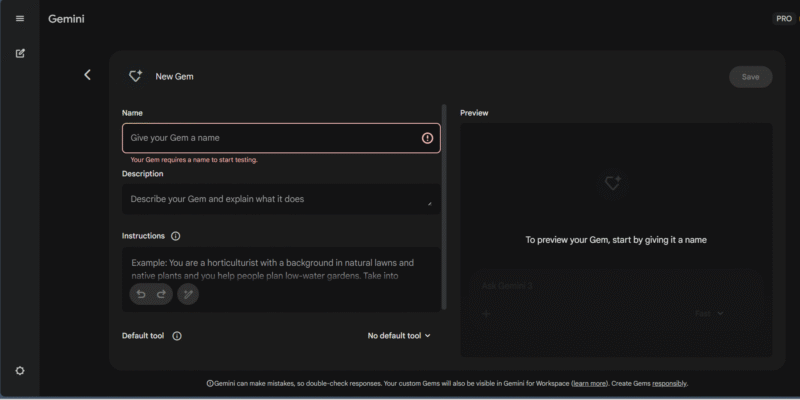This screenshot has height=400, width=800.
Task: Undo the last instructions edit
Action: [x=141, y=294]
